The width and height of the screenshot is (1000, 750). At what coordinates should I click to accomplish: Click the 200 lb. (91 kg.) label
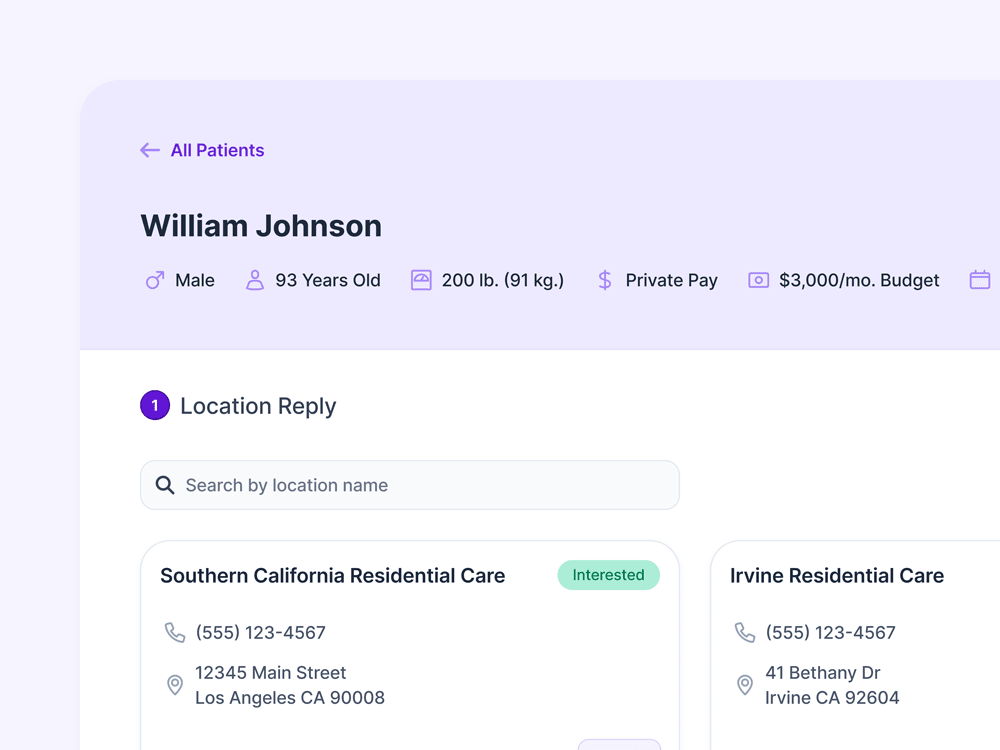[x=503, y=281]
